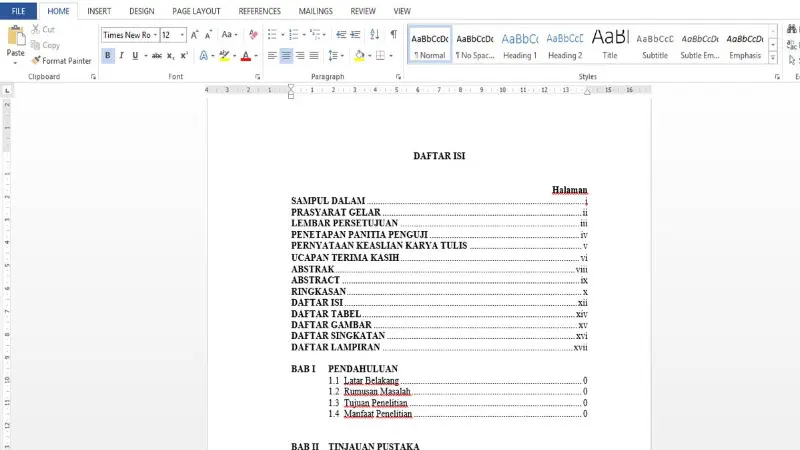The image size is (800, 450).
Task: Expand the Paste options arrow
Action: 15,63
